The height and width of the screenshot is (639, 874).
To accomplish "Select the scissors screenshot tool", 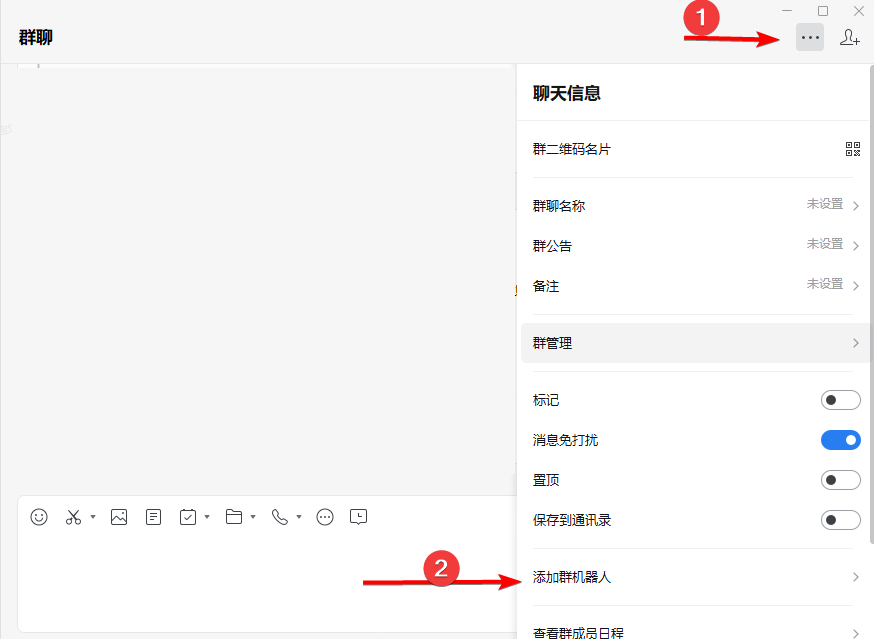I will 73,517.
